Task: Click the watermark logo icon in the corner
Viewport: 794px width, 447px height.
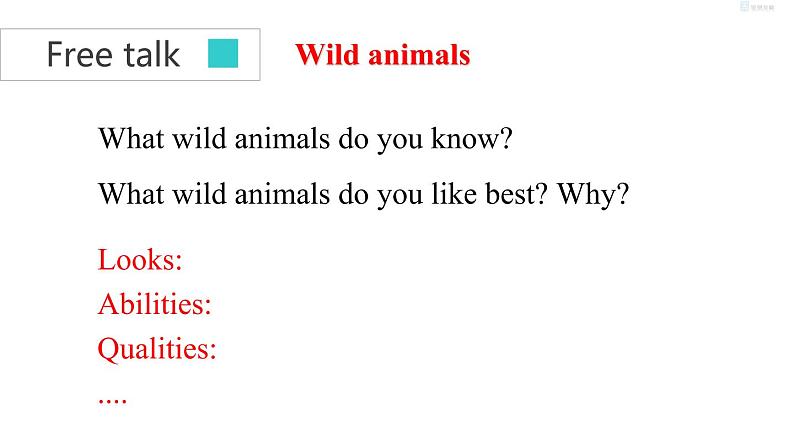Action: (744, 6)
